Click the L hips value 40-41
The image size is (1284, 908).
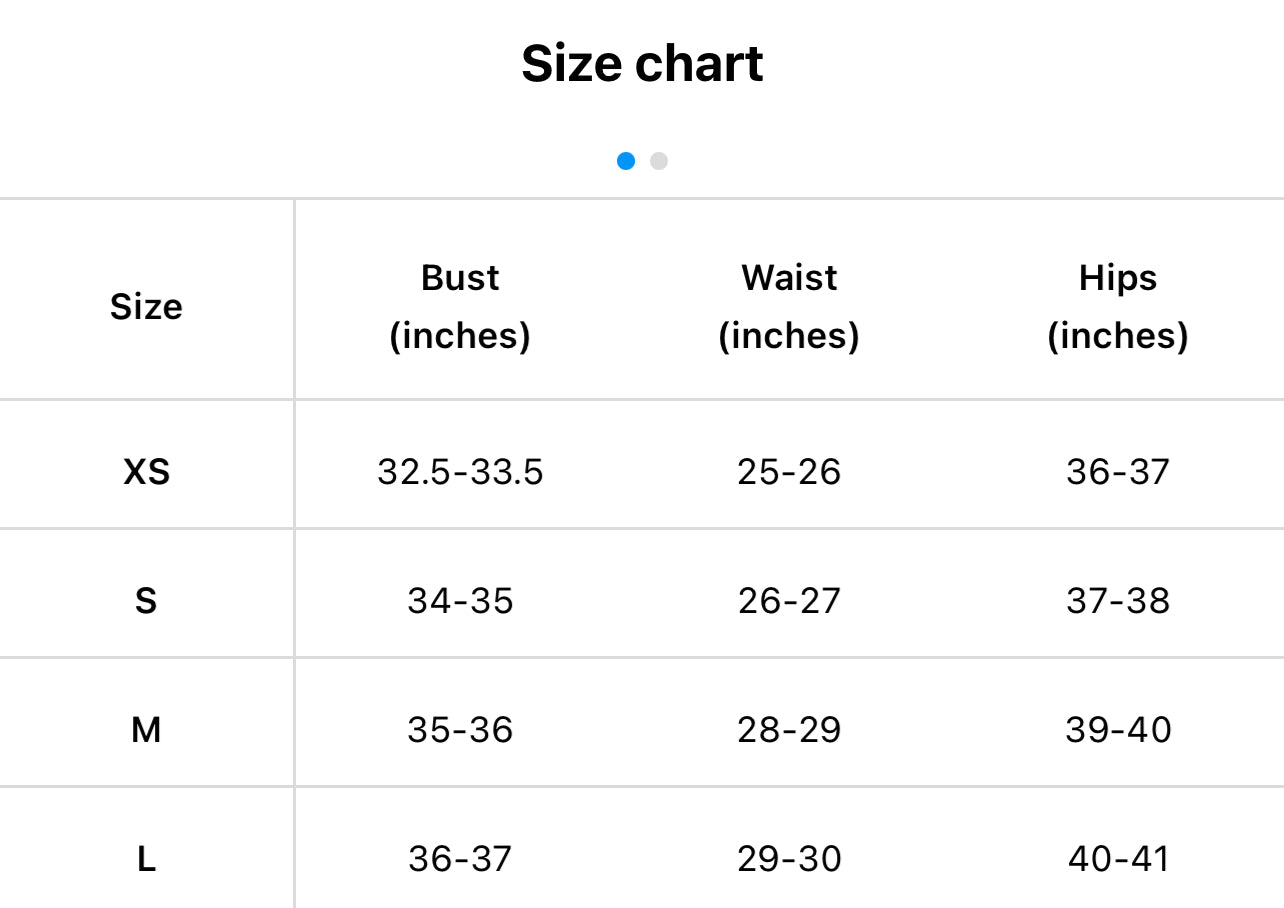tap(1118, 859)
